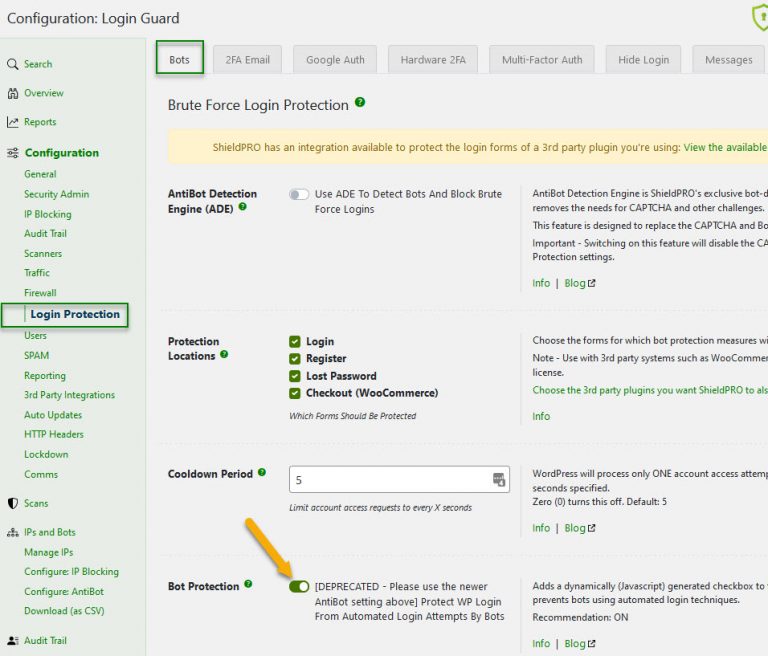Click the Audit Trail person icon at the bottom of the sidebar

[13, 640]
